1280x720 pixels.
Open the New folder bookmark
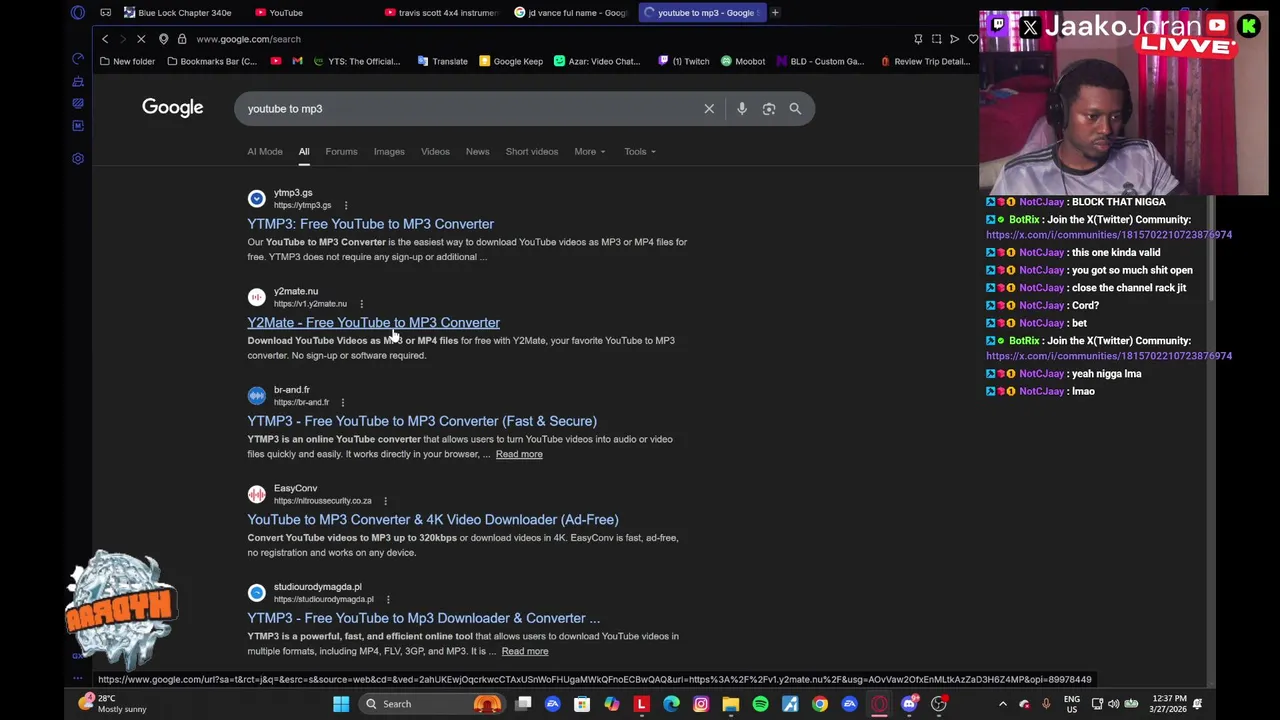(127, 61)
